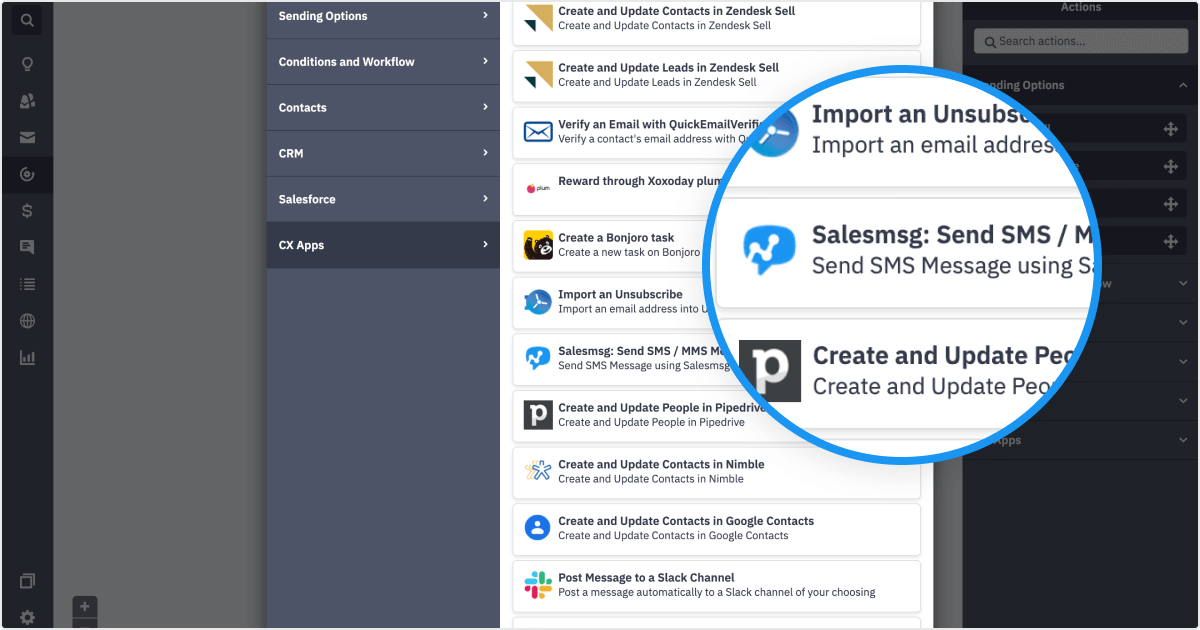The height and width of the screenshot is (630, 1200).
Task: Go to Campaigns envelope icon in sidebar
Action: click(x=27, y=138)
